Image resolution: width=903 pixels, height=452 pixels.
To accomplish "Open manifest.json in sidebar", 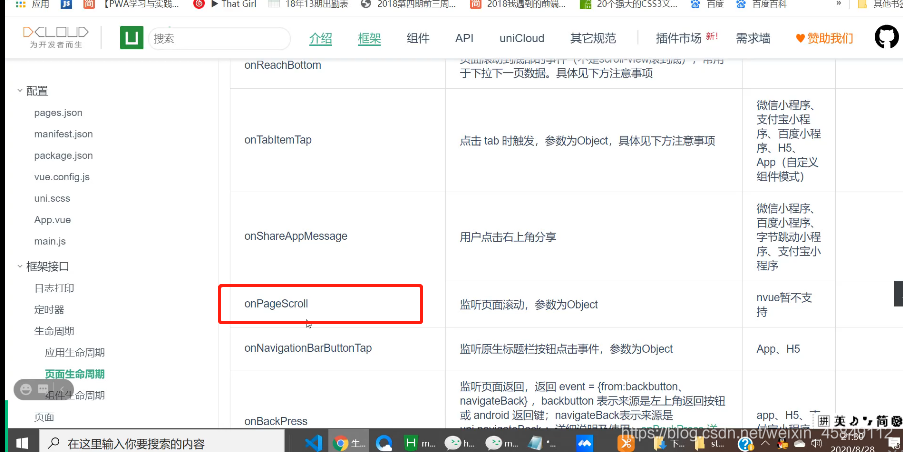I will pyautogui.click(x=63, y=134).
